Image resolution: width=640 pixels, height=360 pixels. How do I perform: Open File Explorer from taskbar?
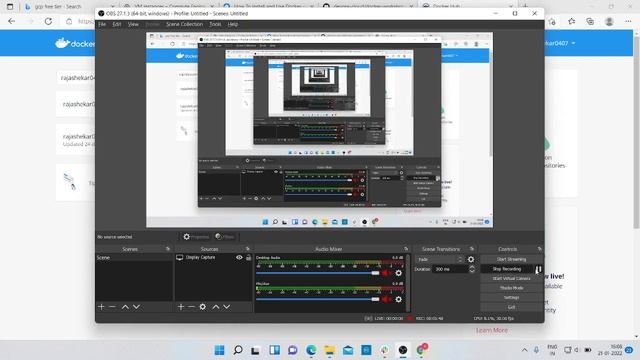(x=329, y=350)
